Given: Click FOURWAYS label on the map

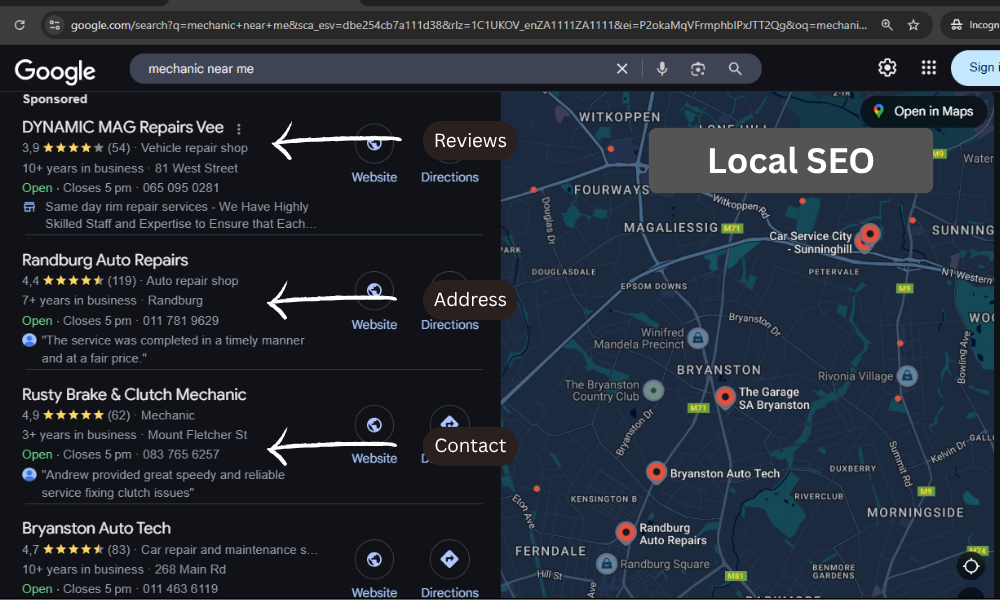Looking at the screenshot, I should [x=611, y=190].
